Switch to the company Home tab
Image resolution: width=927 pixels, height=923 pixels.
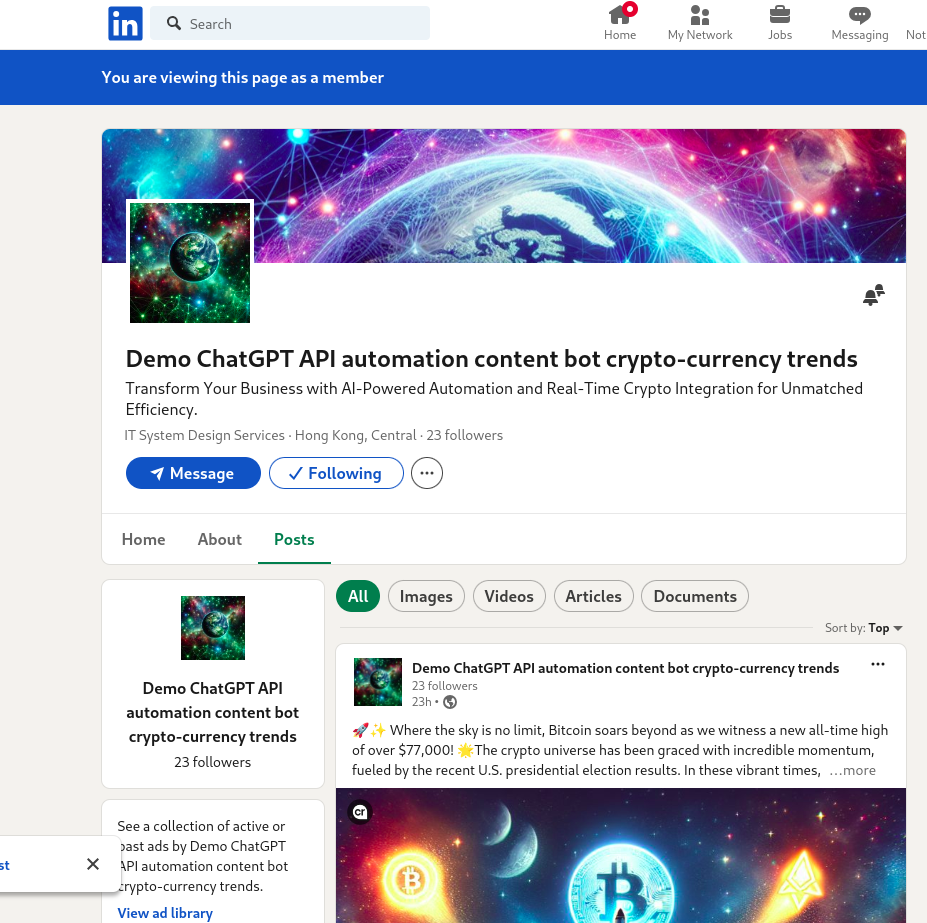143,539
